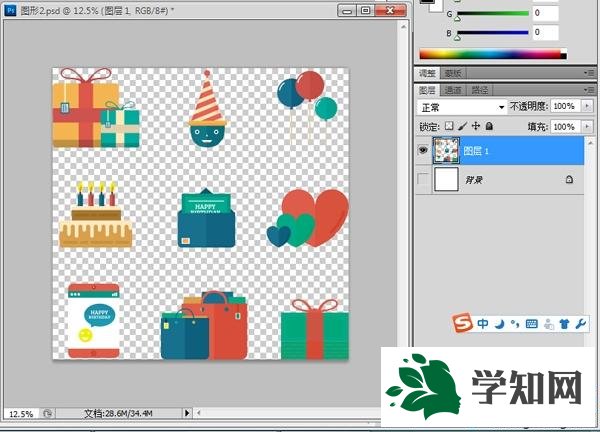Screen dimensions: 600x432
Task: Click layers list scrollbar up arrow
Action: pos(590,143)
